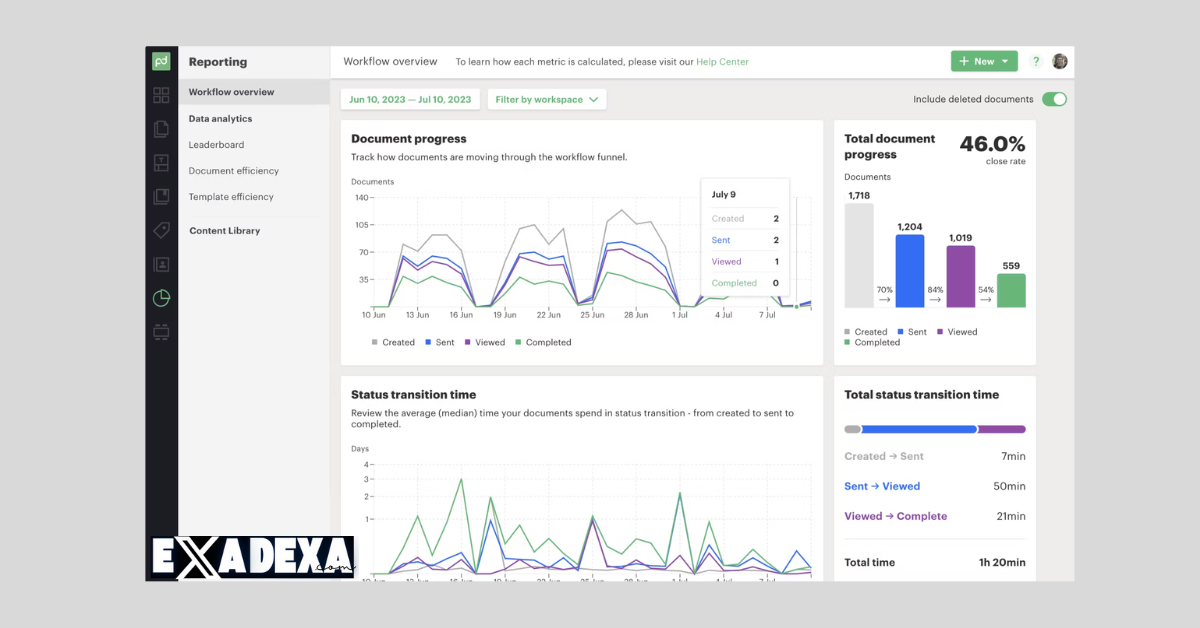Open the Dashboard grid icon in sidebar
The width and height of the screenshot is (1200, 628).
(x=161, y=96)
